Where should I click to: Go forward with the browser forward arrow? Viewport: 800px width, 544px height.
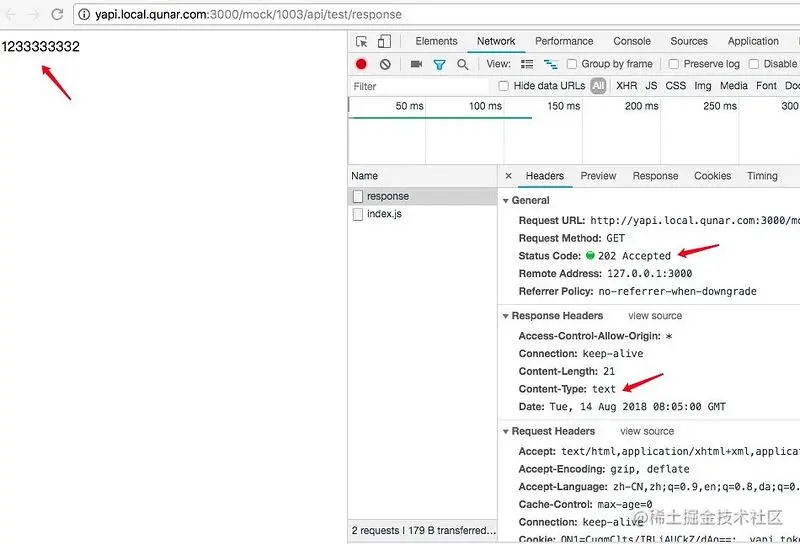click(x=34, y=14)
